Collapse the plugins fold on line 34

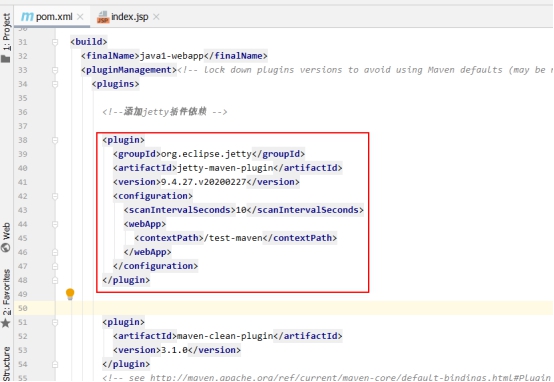point(55,84)
